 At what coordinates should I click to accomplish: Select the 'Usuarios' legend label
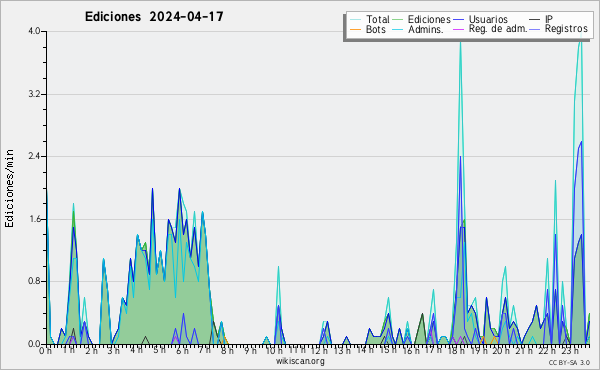(488, 19)
